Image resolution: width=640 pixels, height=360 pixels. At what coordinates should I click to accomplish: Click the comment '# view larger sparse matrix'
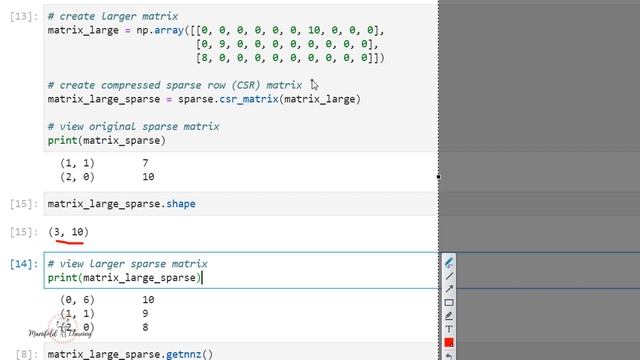coord(128,264)
